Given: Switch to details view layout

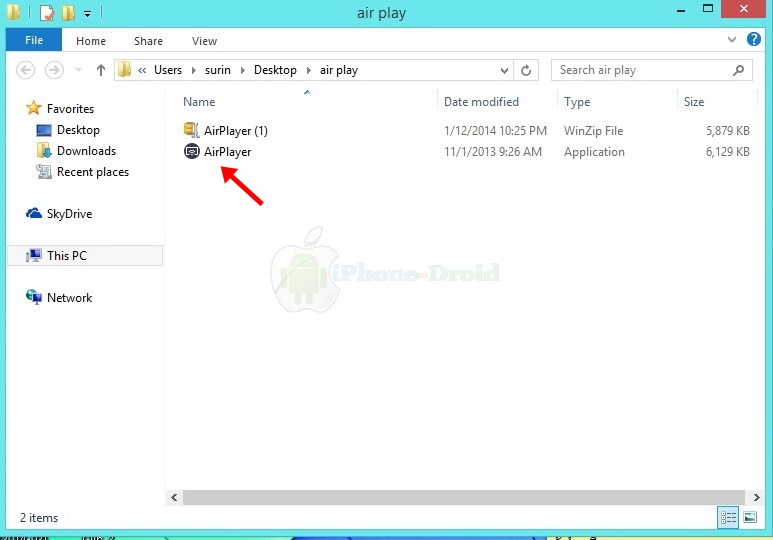Looking at the screenshot, I should click(x=728, y=517).
